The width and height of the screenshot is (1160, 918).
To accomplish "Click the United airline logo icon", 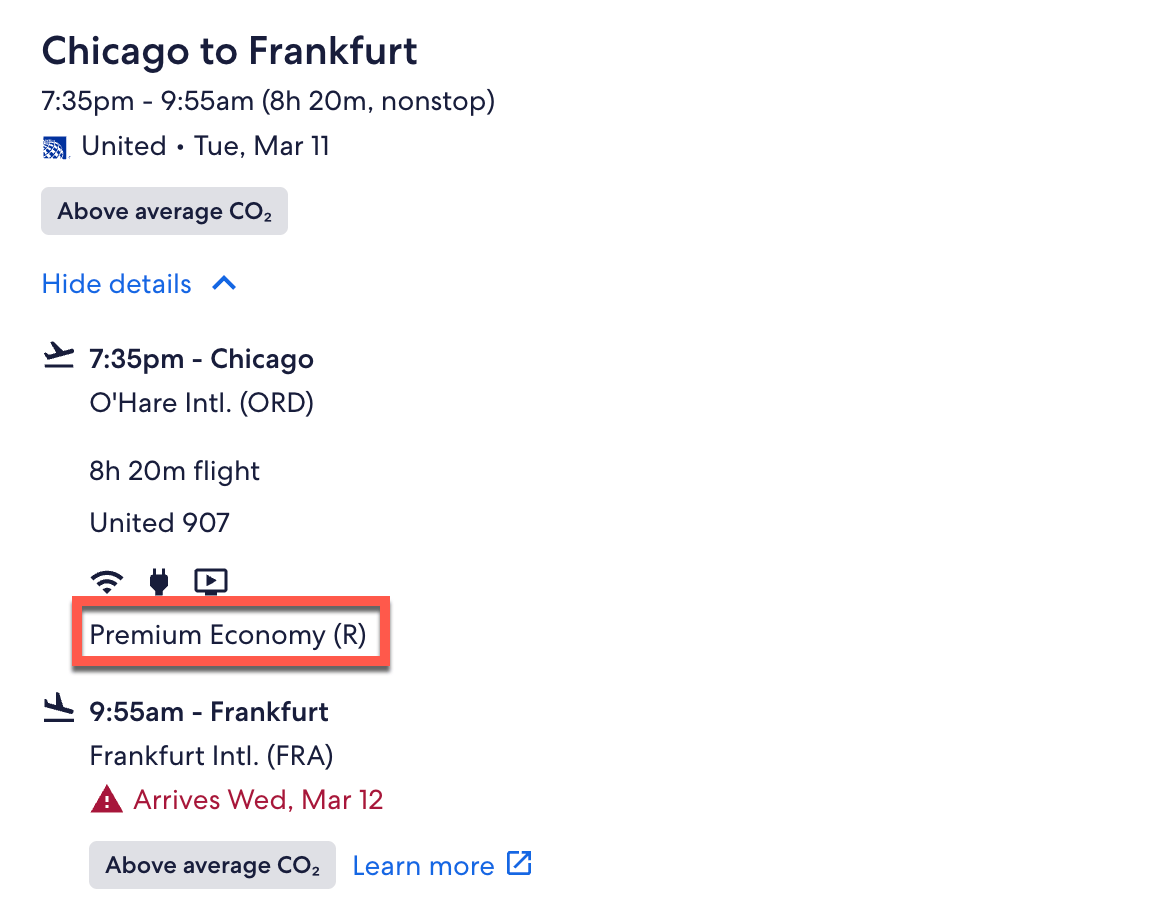I will click(55, 148).
